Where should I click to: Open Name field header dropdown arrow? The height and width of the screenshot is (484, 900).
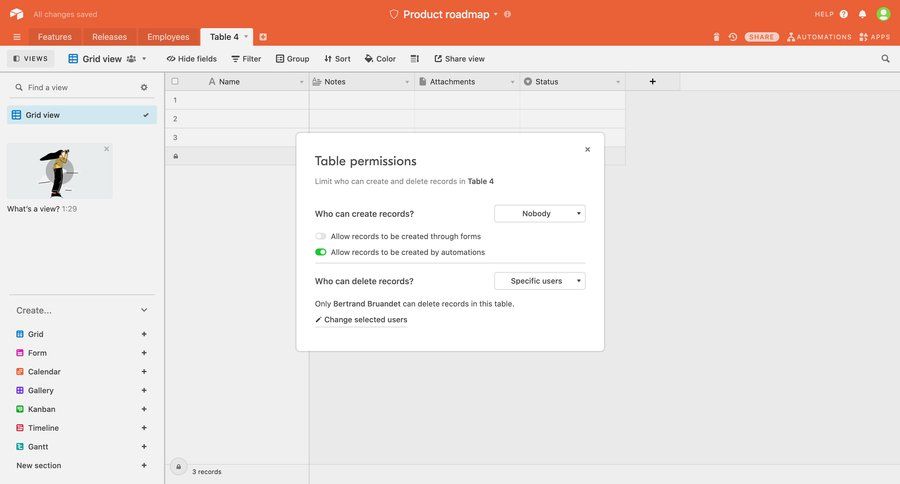point(301,82)
